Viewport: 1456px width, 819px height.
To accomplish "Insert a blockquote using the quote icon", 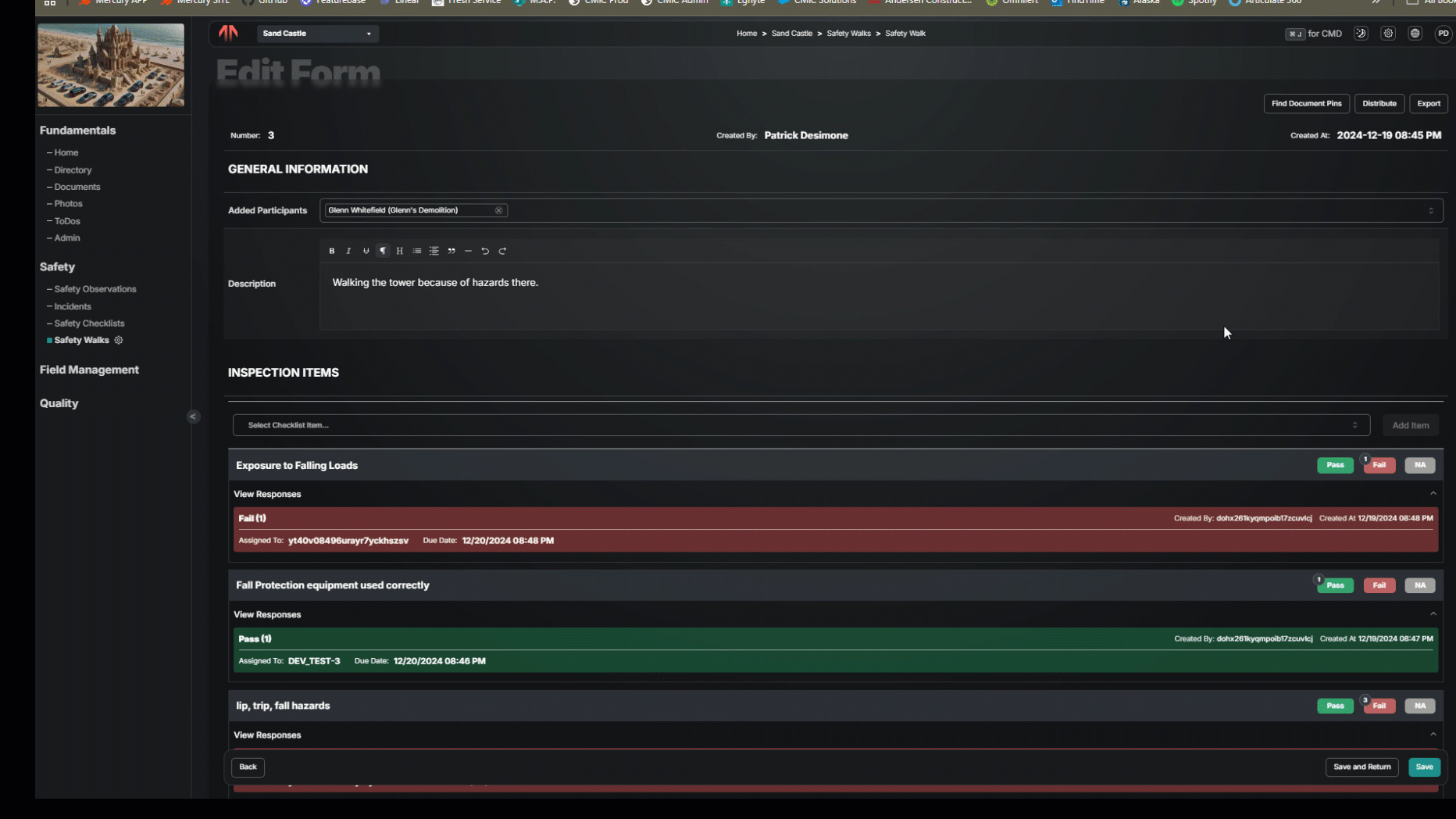I will (451, 251).
